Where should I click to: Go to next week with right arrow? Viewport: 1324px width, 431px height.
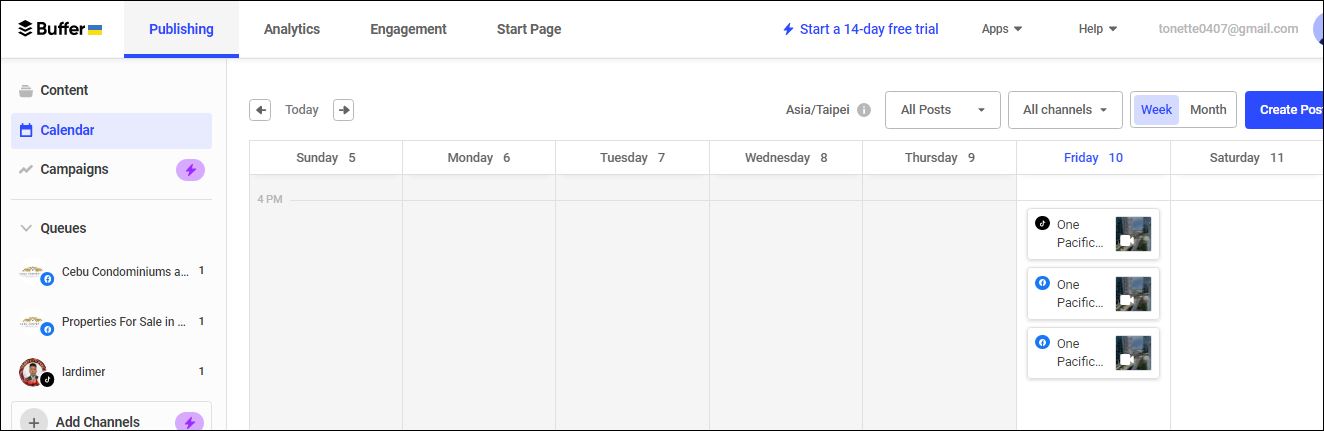point(343,110)
